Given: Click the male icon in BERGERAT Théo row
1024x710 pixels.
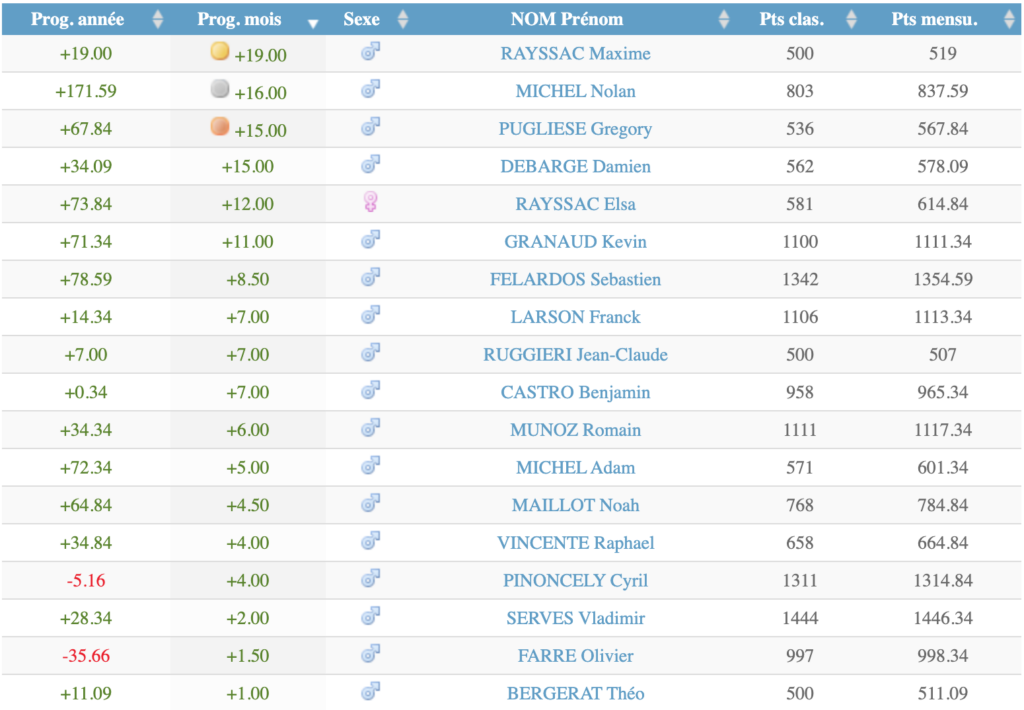Looking at the screenshot, I should (x=370, y=691).
